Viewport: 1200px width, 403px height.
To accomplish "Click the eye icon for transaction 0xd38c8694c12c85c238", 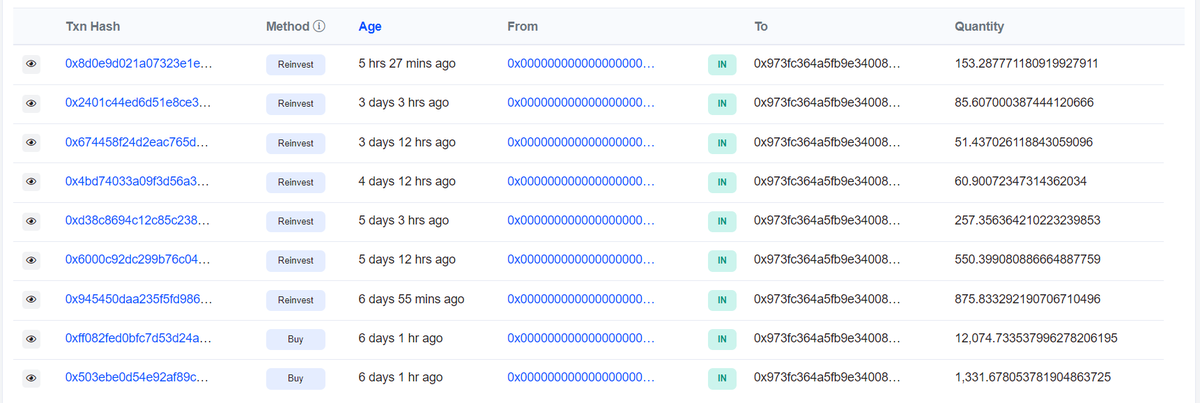I will click(31, 221).
